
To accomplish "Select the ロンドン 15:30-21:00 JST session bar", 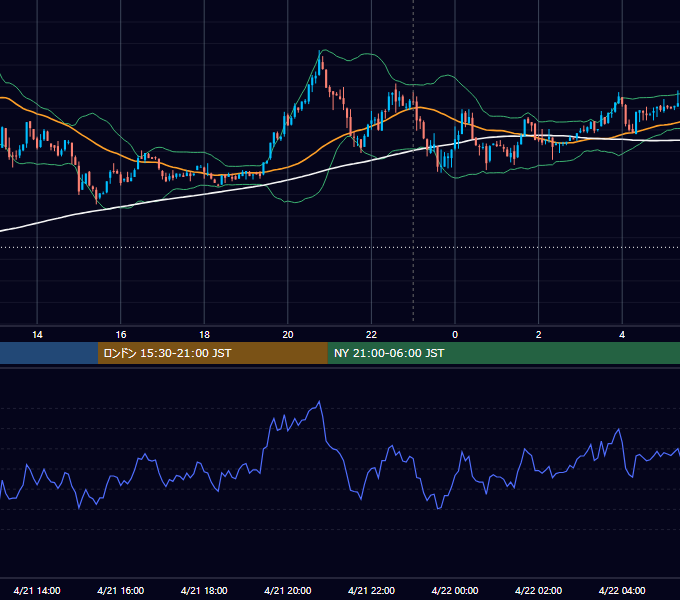I will [212, 353].
